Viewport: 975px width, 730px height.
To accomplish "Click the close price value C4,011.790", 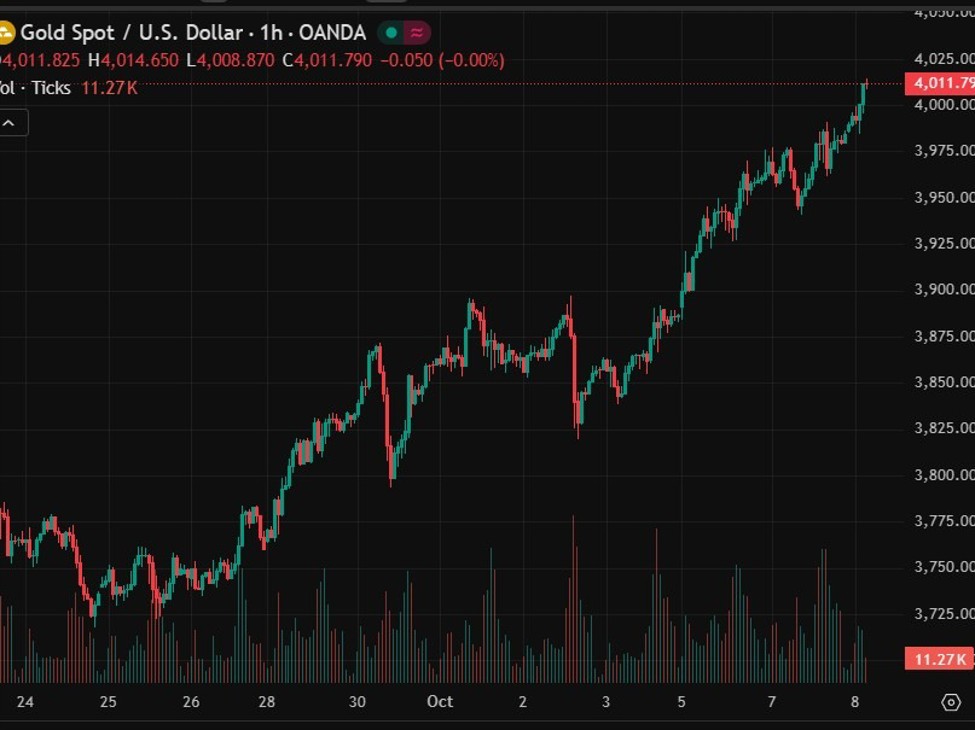I will point(327,61).
